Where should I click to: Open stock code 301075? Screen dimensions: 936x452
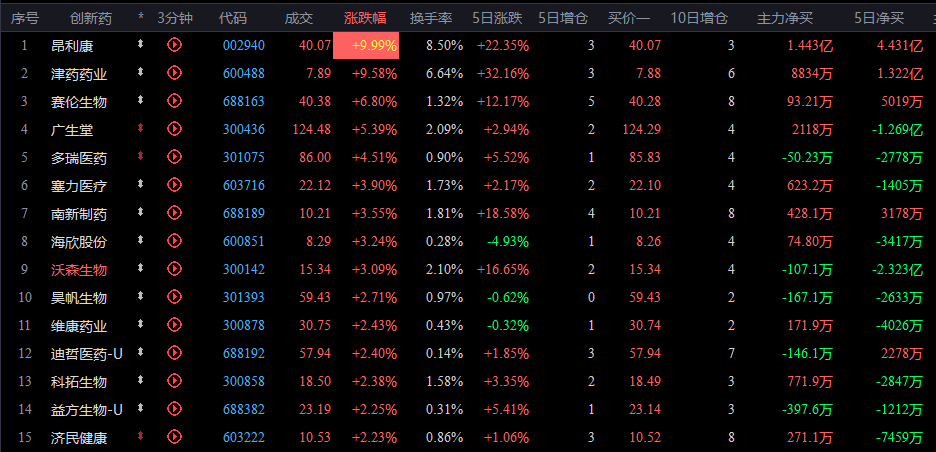pyautogui.click(x=244, y=157)
